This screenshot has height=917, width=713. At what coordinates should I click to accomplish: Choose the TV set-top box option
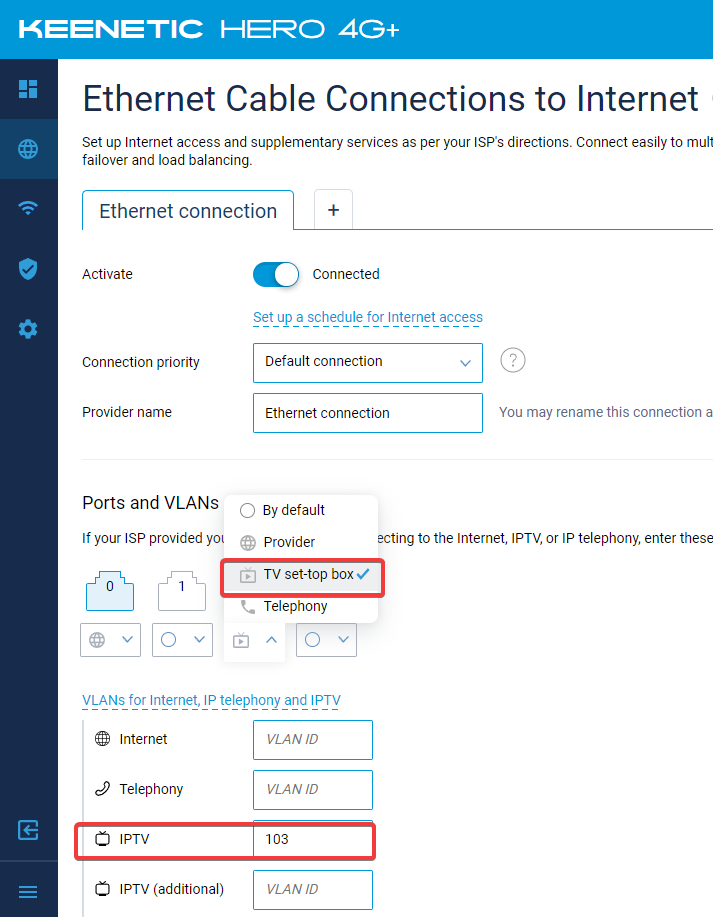302,575
